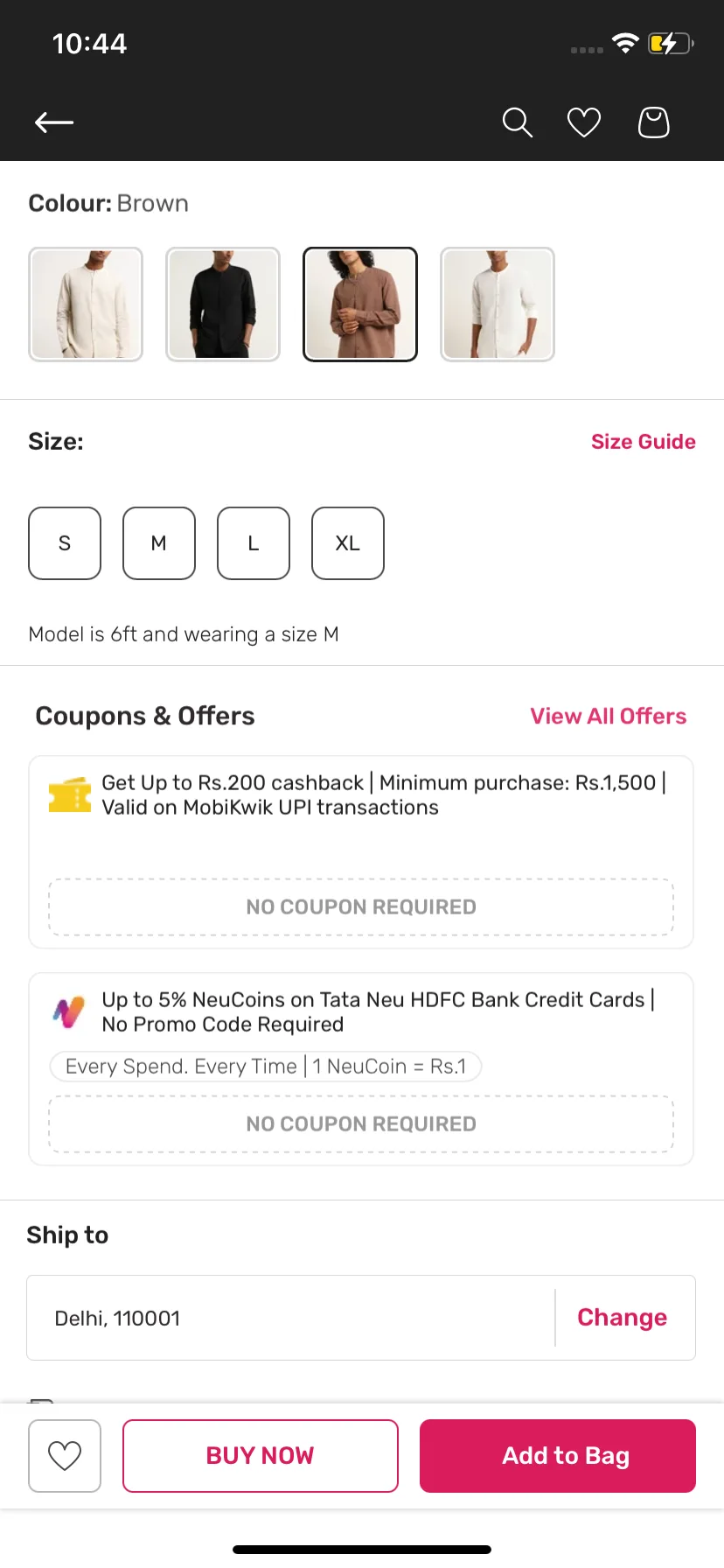Open the Size Guide link
The width and height of the screenshot is (724, 1568).
point(644,442)
